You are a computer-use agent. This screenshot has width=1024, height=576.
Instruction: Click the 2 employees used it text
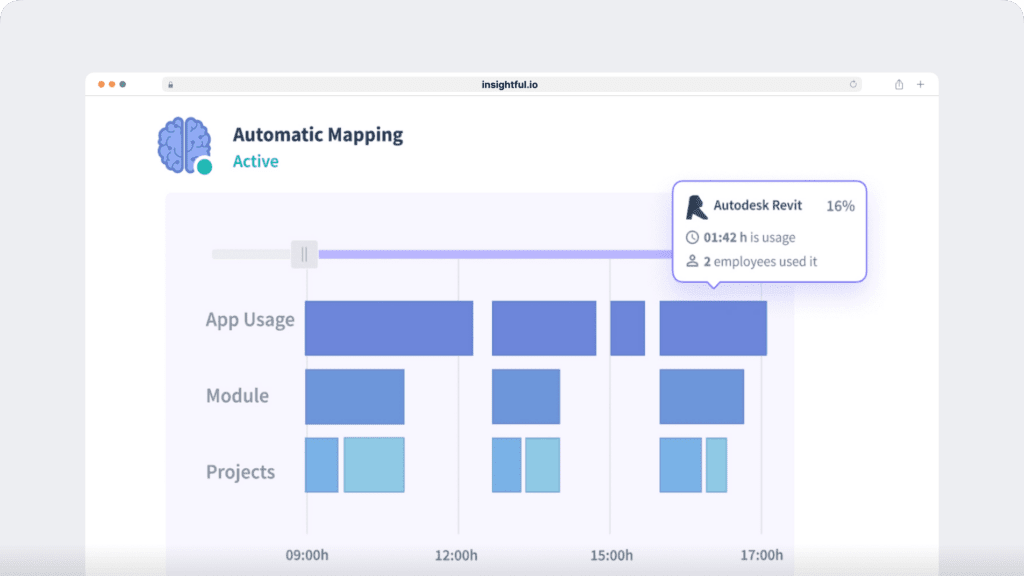pos(760,261)
